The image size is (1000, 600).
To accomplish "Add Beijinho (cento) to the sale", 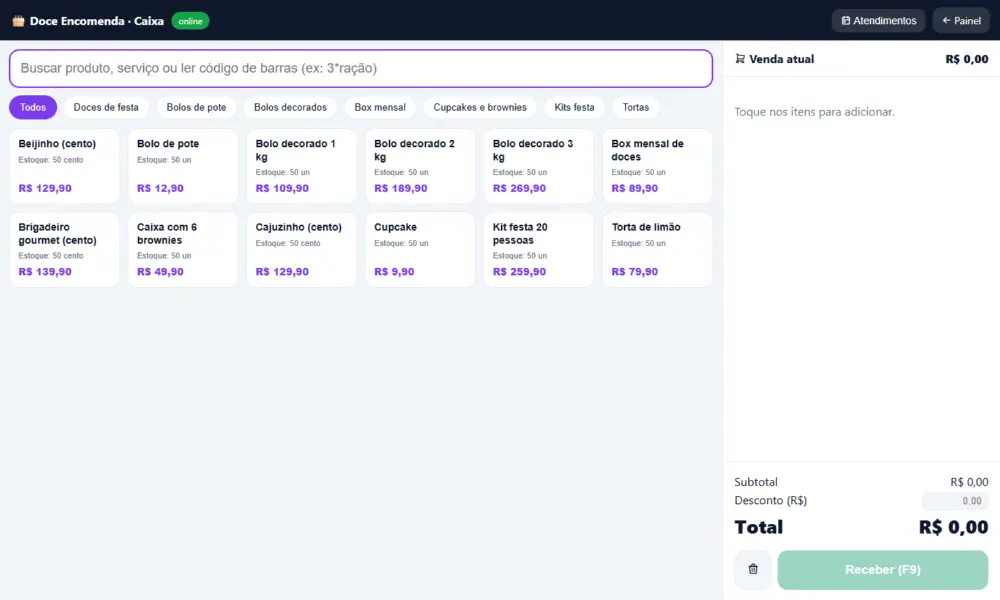I will click(64, 166).
